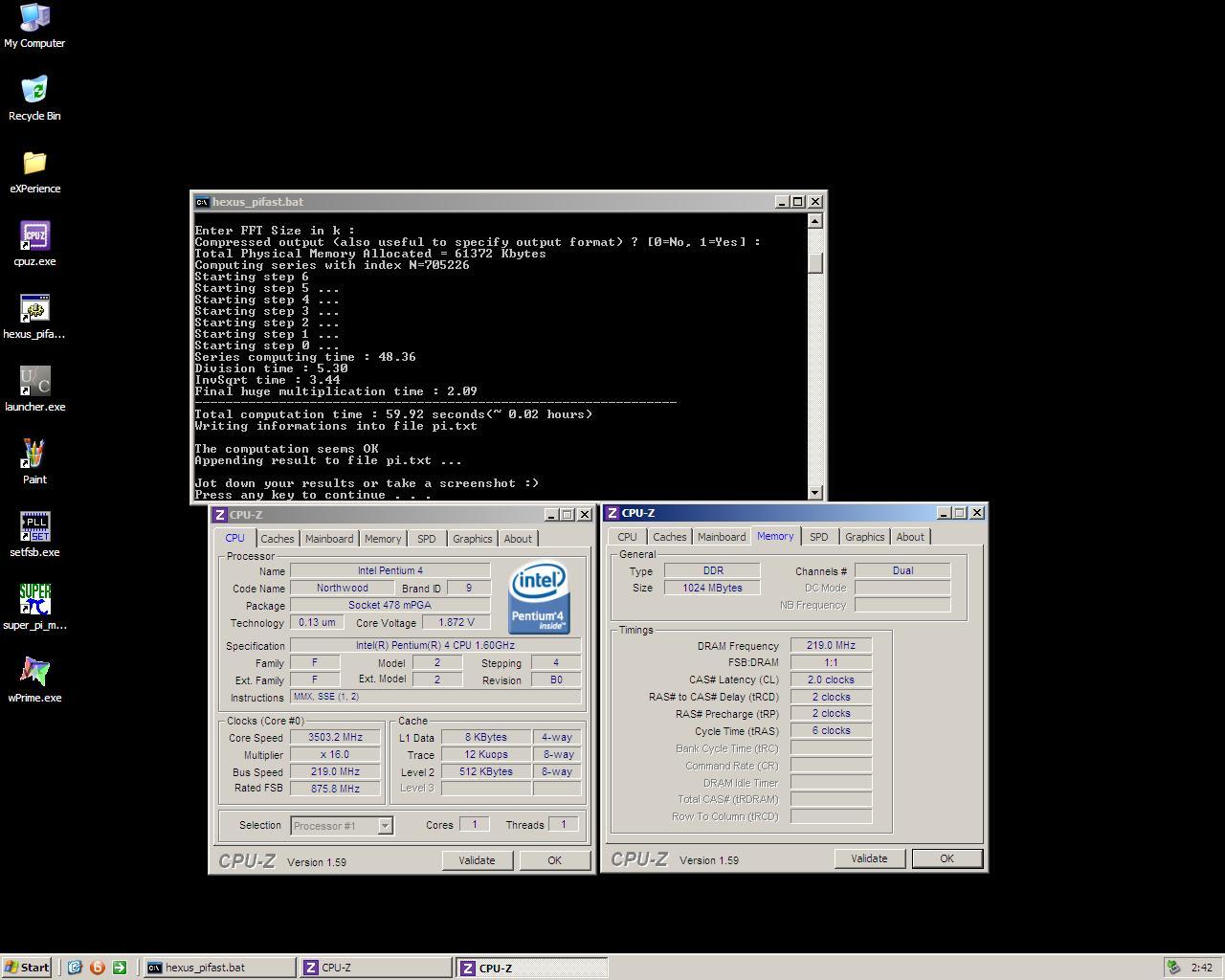Click the Z icon in the Memory tab window title
This screenshot has width=1225, height=980.
[x=612, y=513]
